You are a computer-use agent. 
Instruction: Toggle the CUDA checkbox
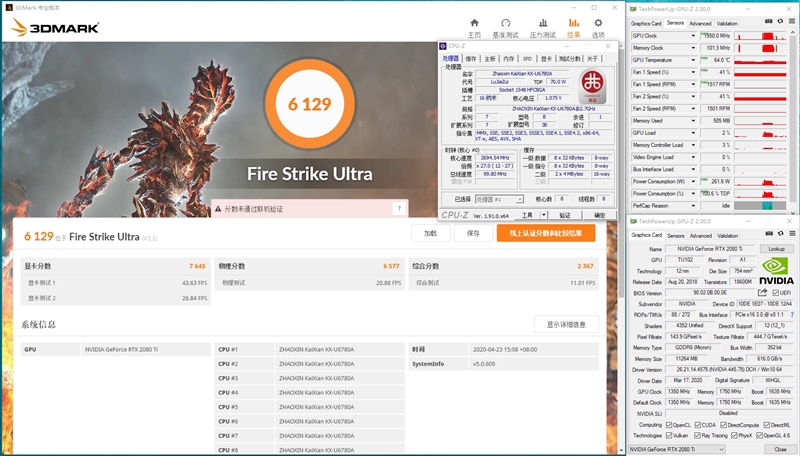tap(697, 425)
